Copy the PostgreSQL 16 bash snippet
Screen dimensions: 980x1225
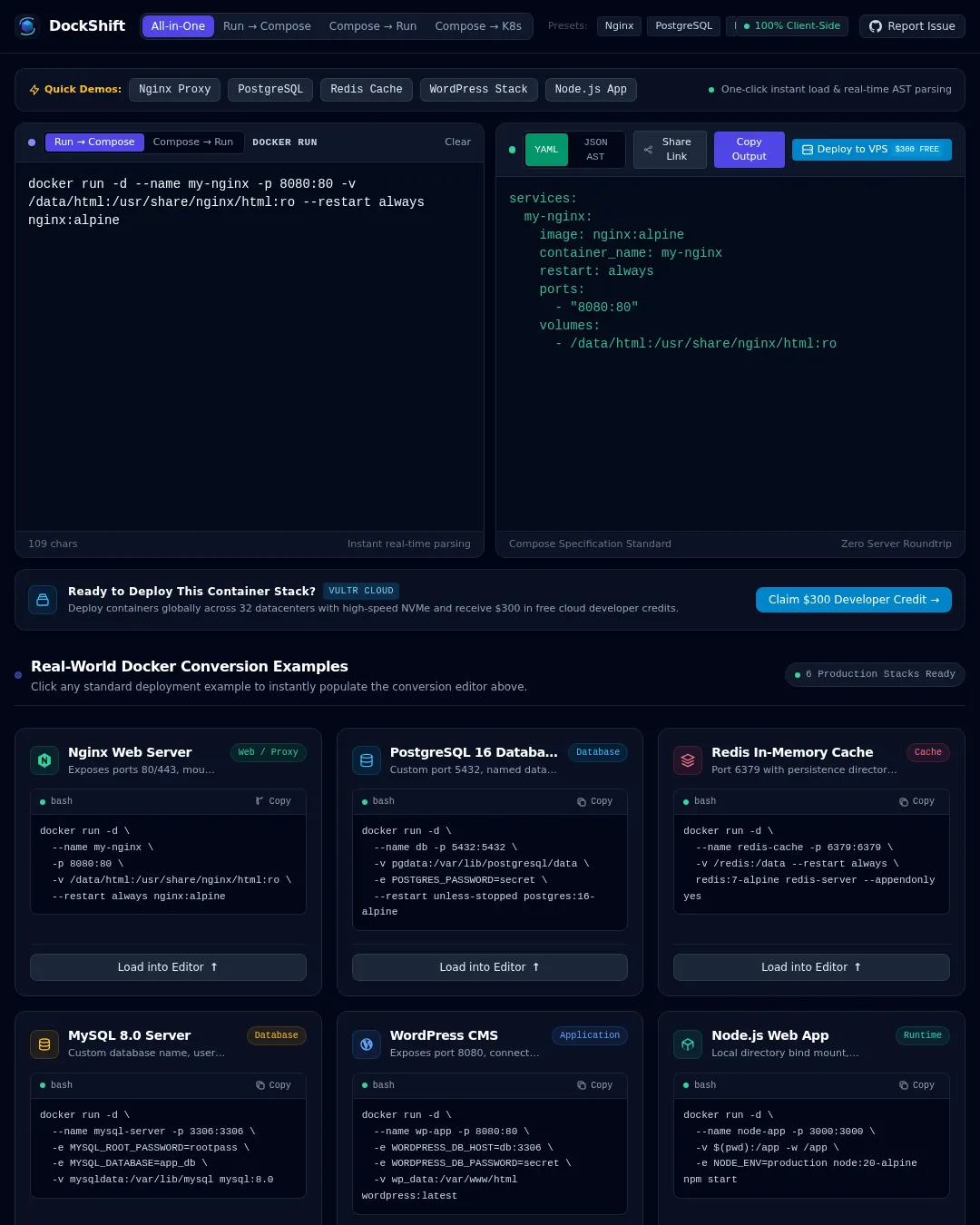click(595, 801)
